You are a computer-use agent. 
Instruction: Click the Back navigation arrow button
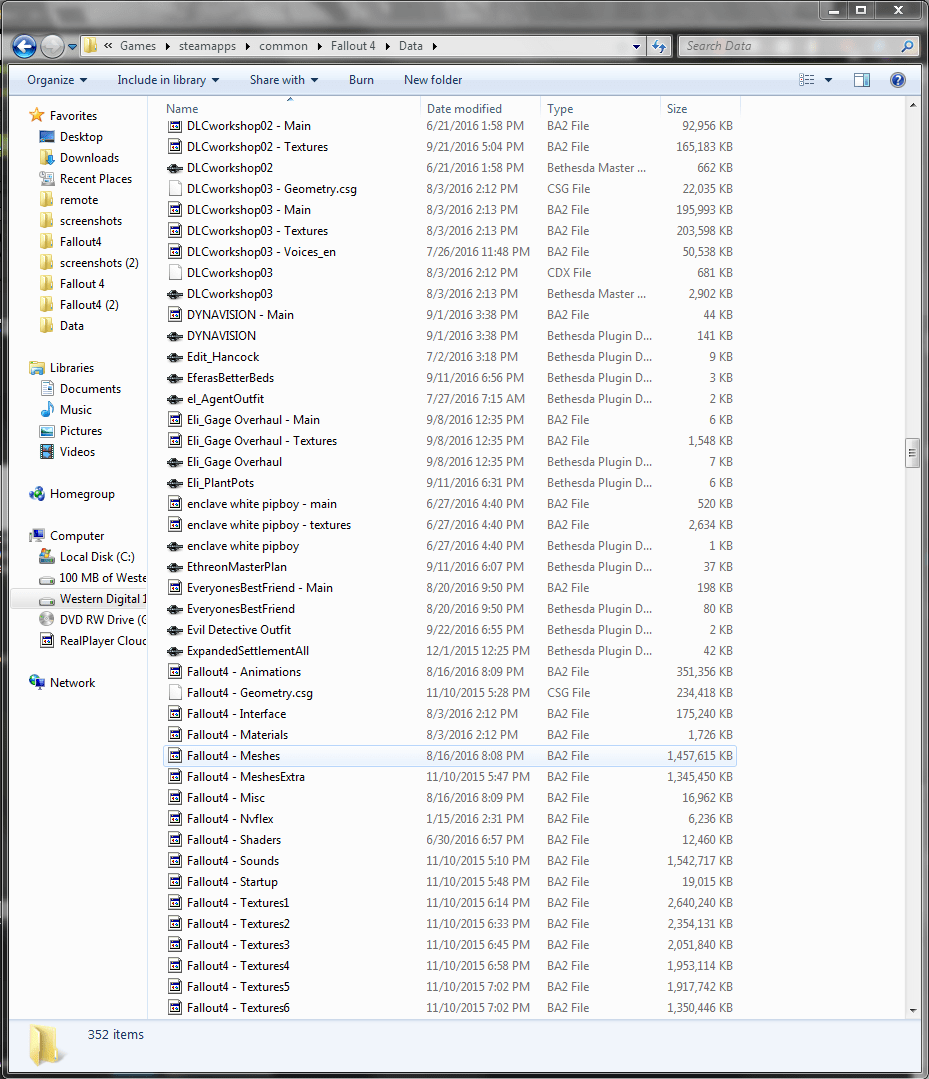[25, 46]
